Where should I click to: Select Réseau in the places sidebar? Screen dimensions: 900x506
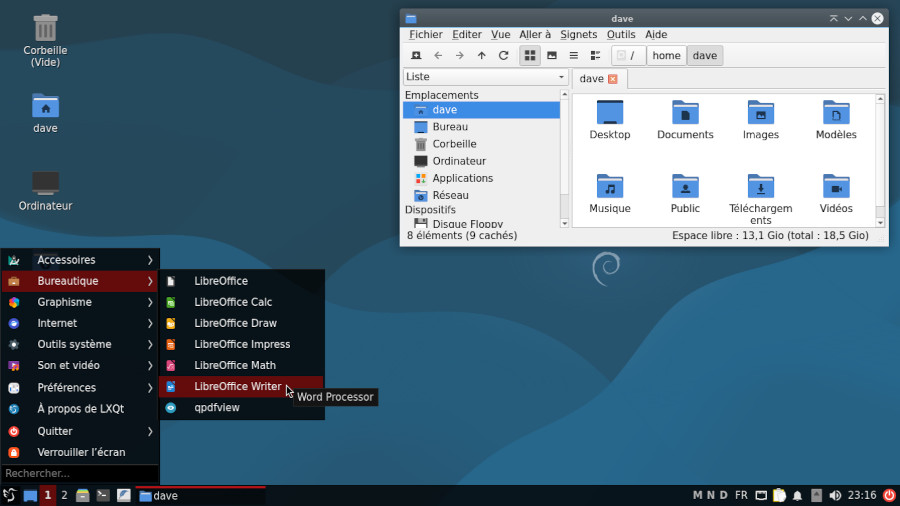482,196
